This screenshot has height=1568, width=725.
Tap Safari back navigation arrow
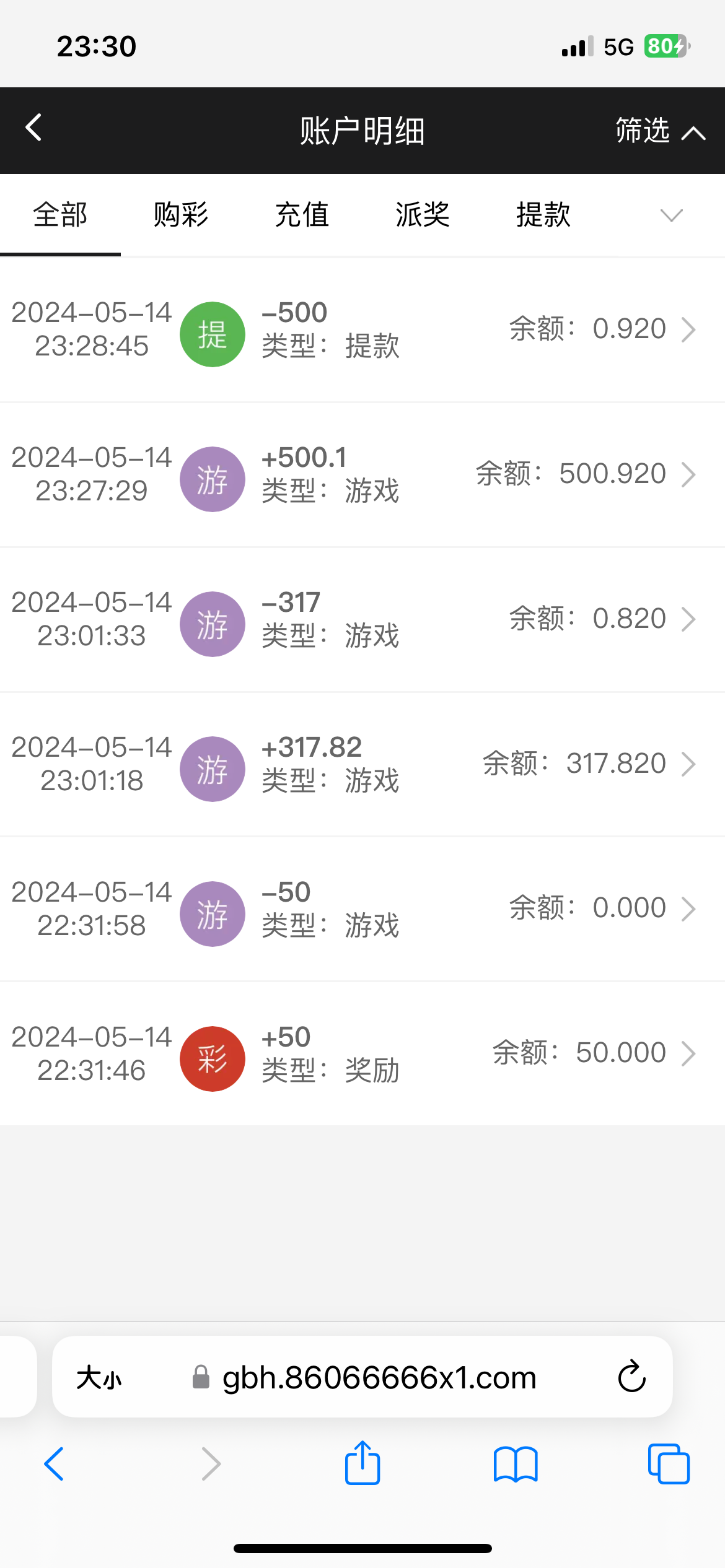coord(55,1464)
